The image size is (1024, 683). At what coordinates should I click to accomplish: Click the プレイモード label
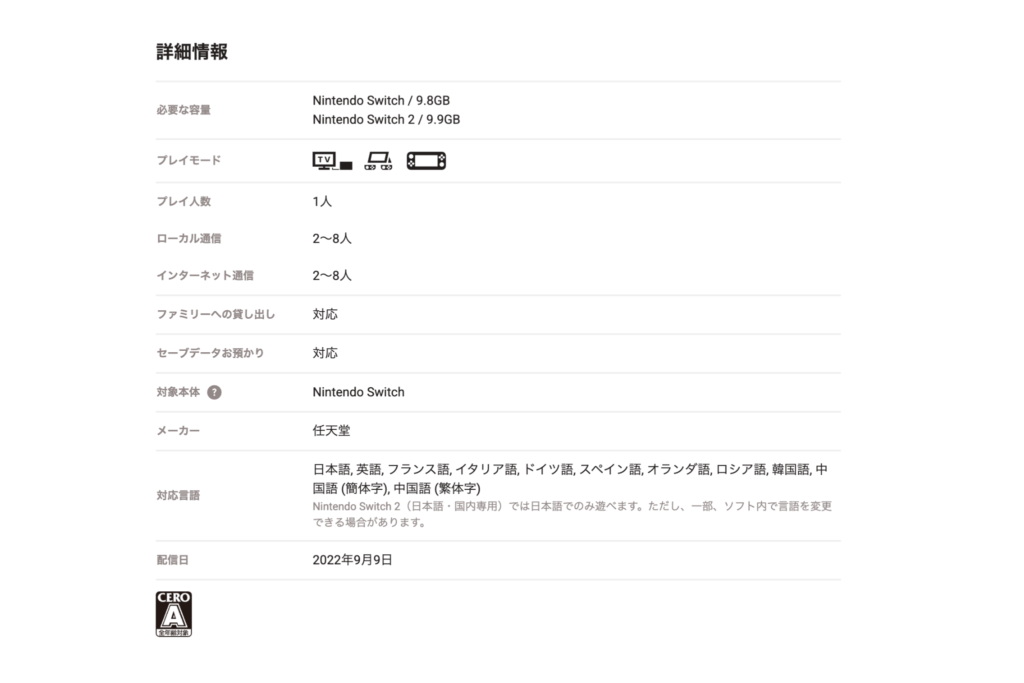point(189,160)
